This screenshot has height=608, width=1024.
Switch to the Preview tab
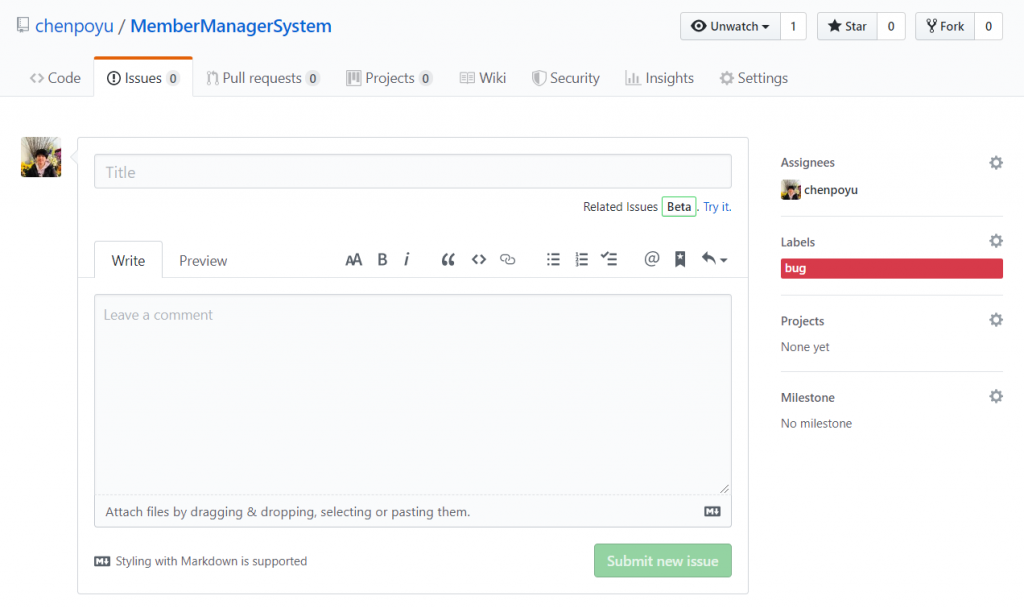click(x=203, y=261)
